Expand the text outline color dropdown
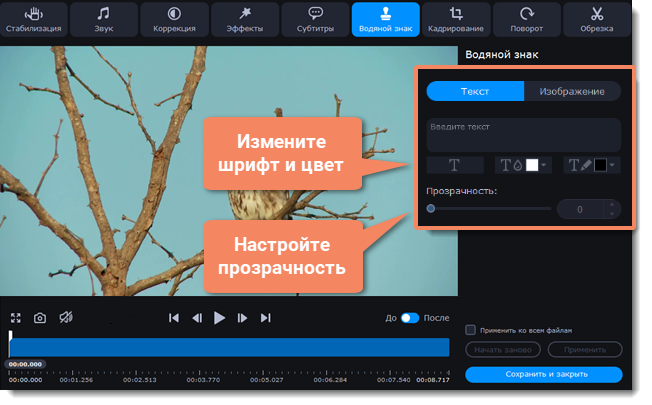652x405 pixels. (x=614, y=166)
